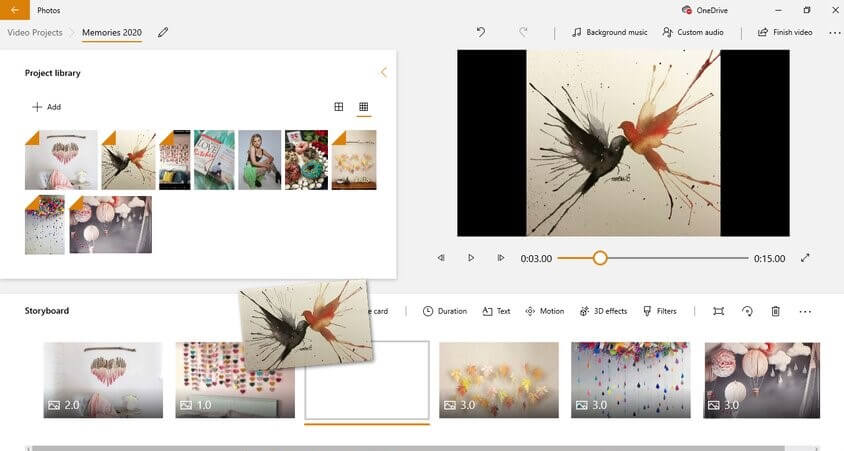Switch library to medium thumbnail view
The height and width of the screenshot is (451, 844).
[339, 107]
